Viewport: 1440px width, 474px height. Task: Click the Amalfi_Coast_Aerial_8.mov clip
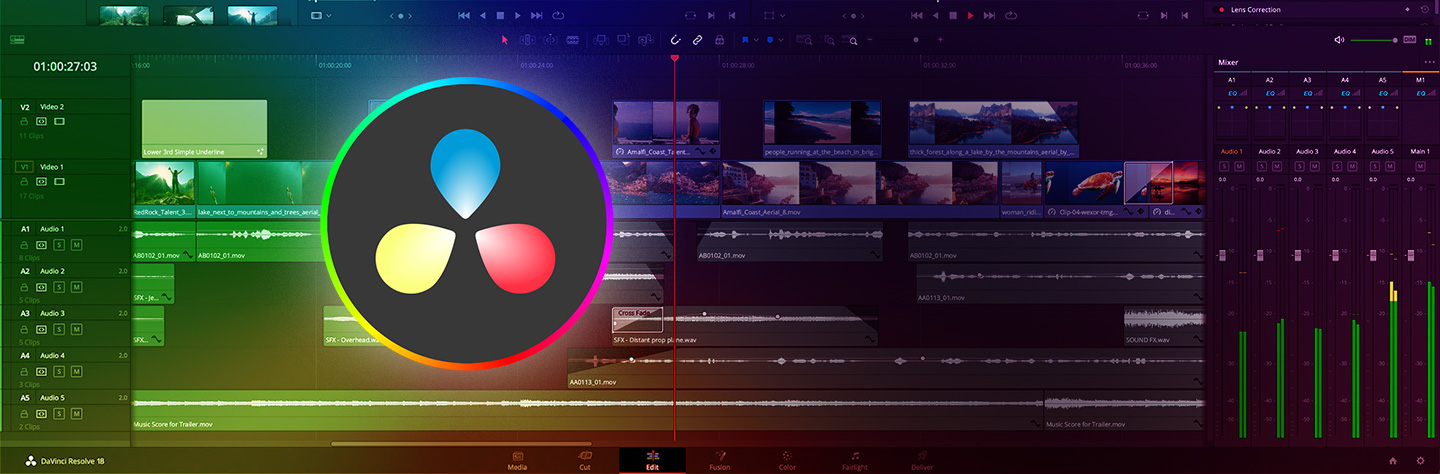(x=860, y=190)
